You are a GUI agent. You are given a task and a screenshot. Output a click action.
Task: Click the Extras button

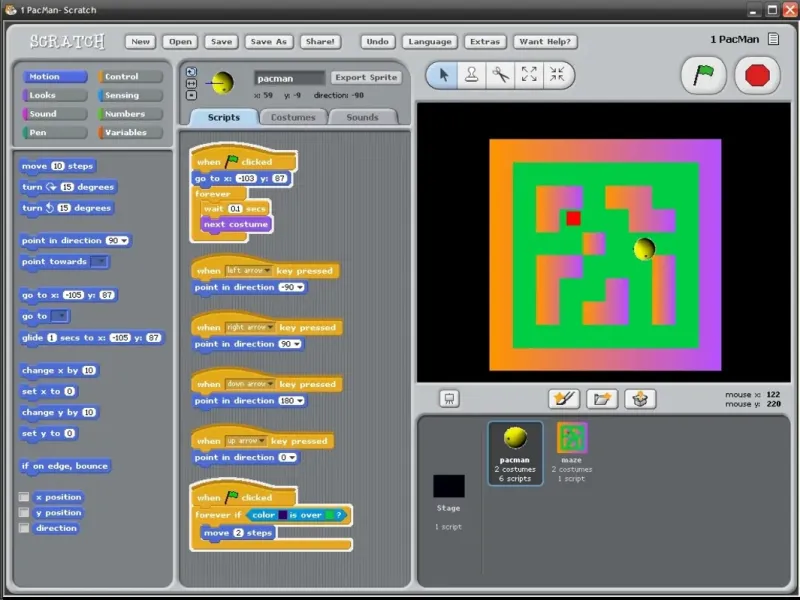pyautogui.click(x=485, y=42)
